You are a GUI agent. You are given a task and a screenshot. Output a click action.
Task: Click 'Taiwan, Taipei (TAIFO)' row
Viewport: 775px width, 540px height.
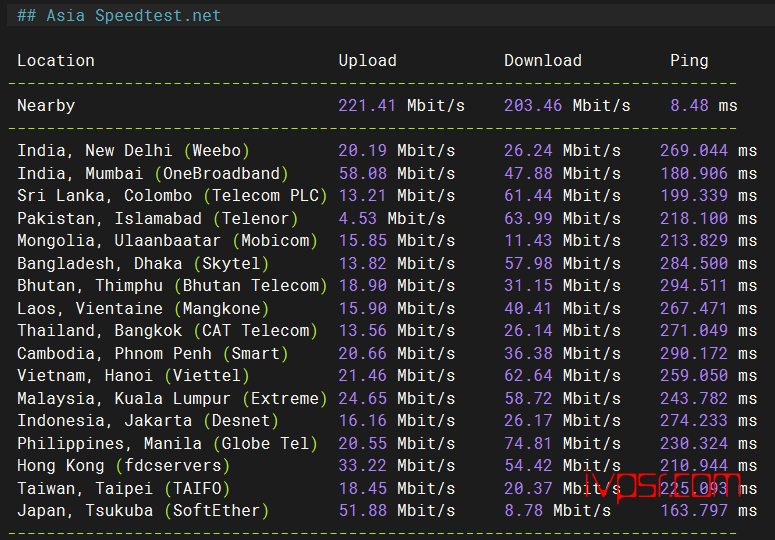pos(124,488)
